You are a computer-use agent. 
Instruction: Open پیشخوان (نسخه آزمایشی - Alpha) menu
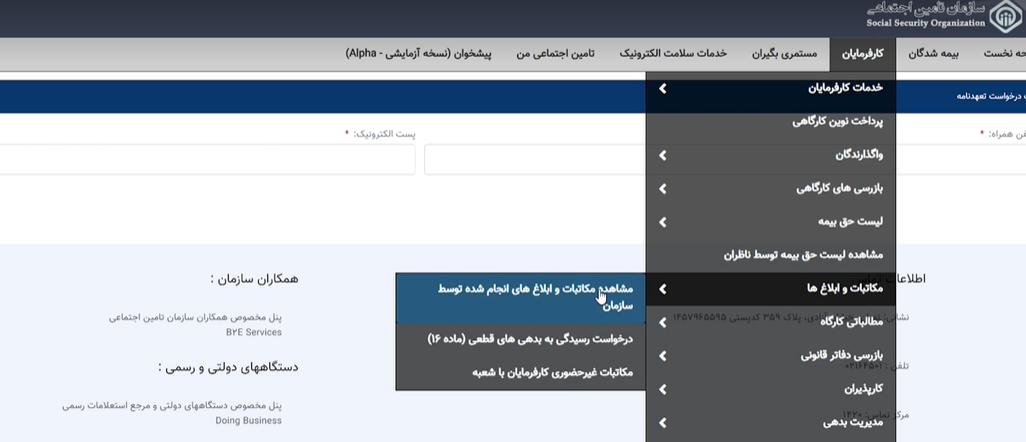click(419, 54)
